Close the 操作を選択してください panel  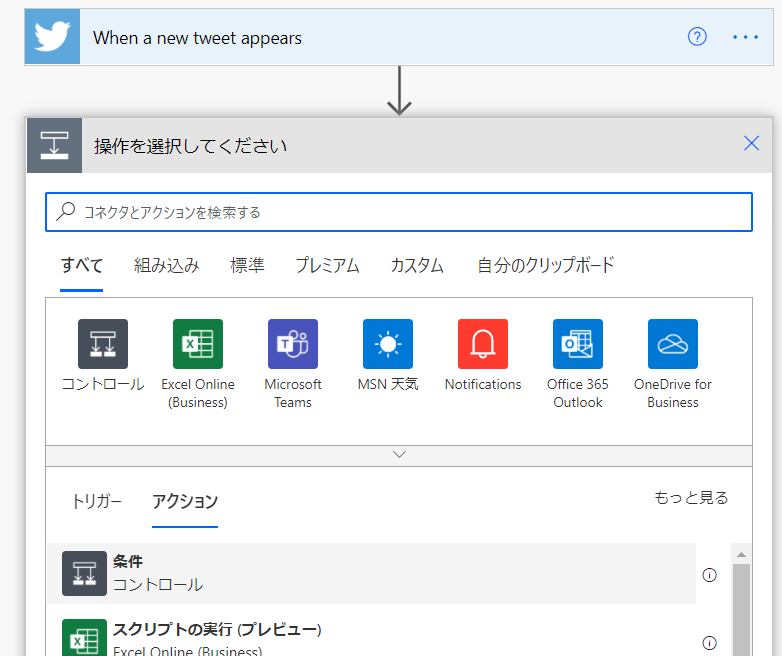coord(751,143)
